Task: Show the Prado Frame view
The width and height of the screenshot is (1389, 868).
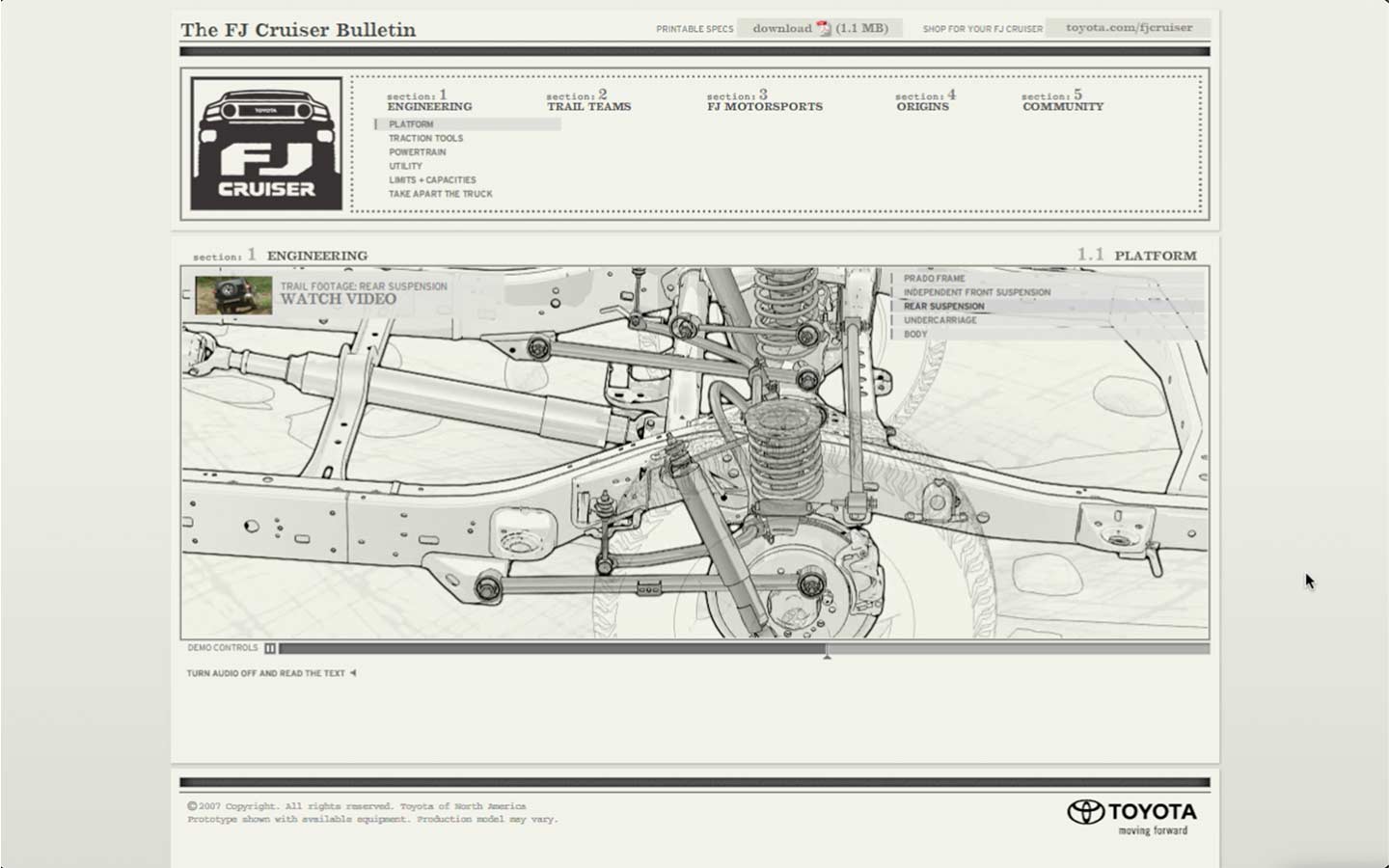Action: pos(934,279)
